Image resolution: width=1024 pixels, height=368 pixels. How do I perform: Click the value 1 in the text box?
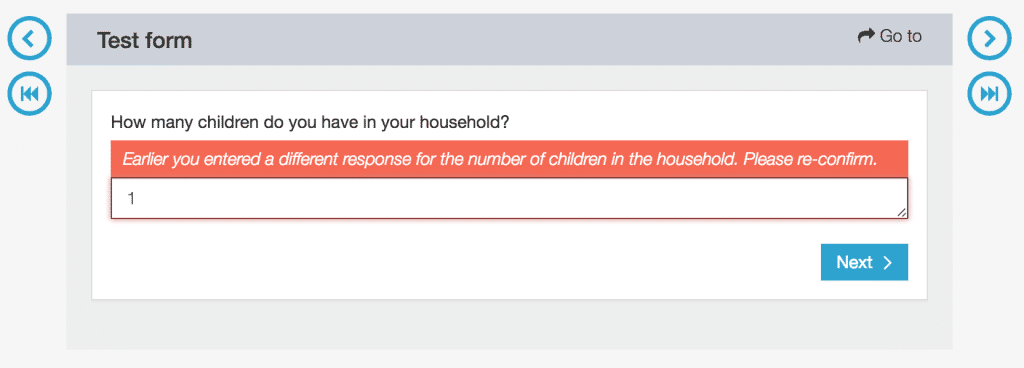coord(131,198)
